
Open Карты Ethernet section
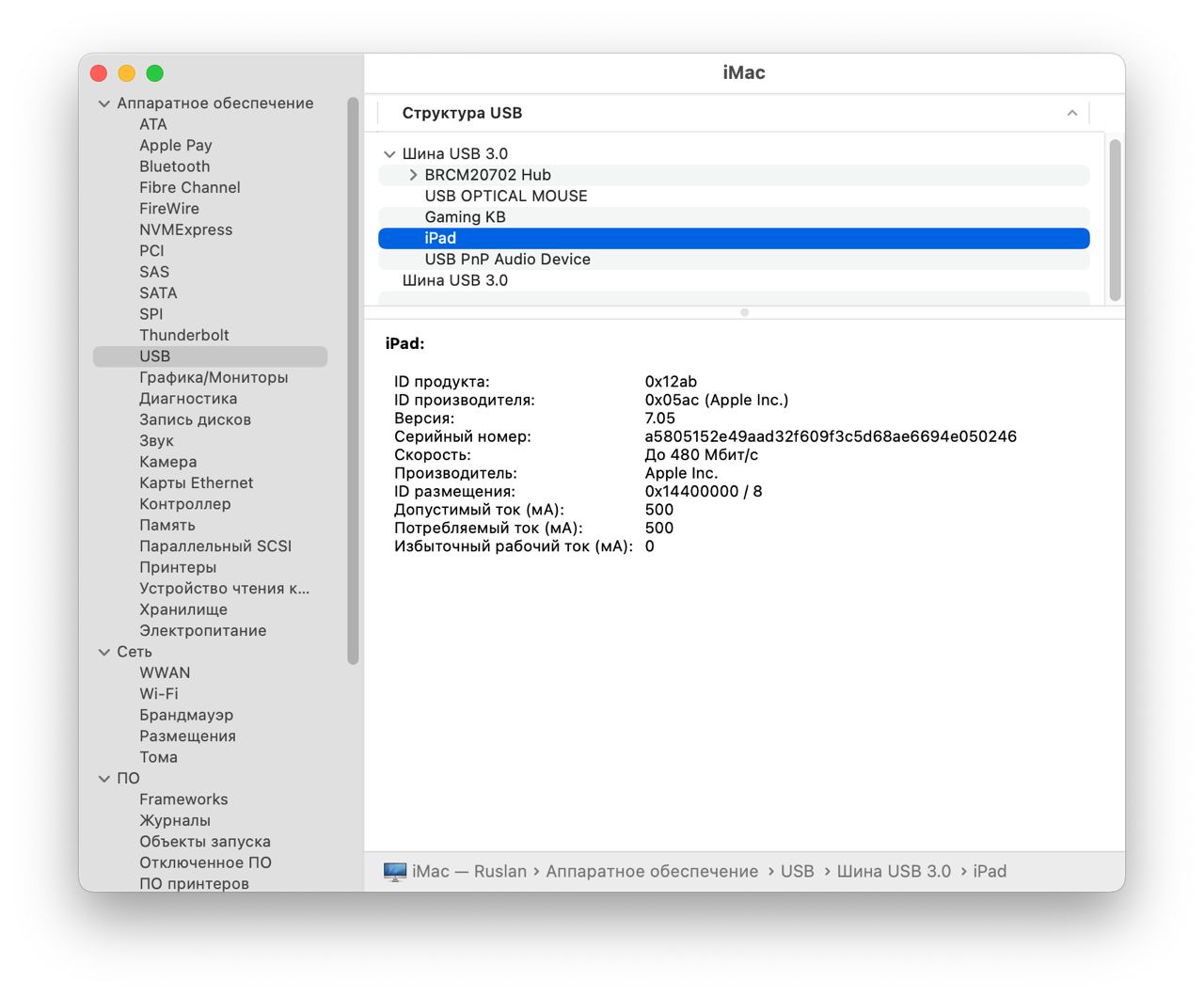pos(197,482)
